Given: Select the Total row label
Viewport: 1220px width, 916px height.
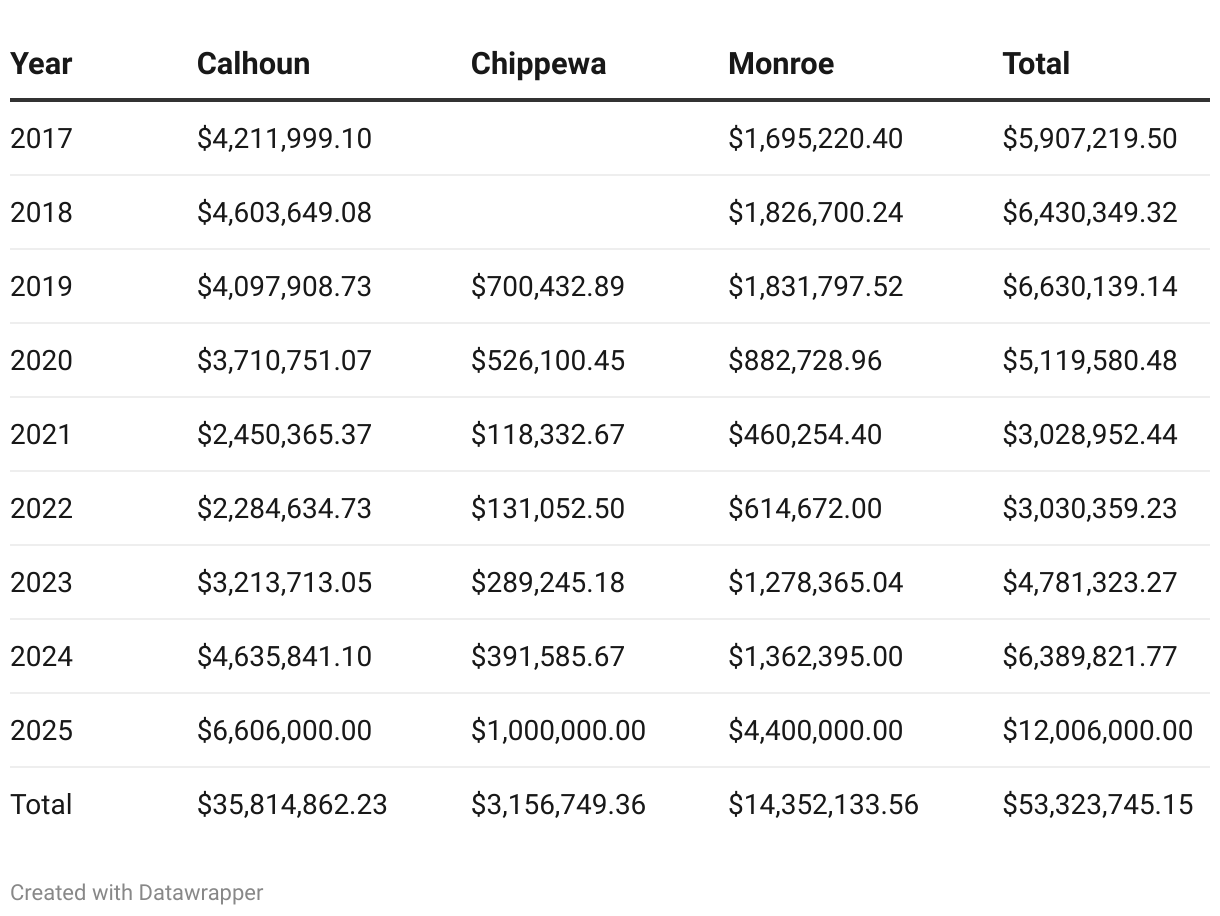Looking at the screenshot, I should click(x=41, y=804).
